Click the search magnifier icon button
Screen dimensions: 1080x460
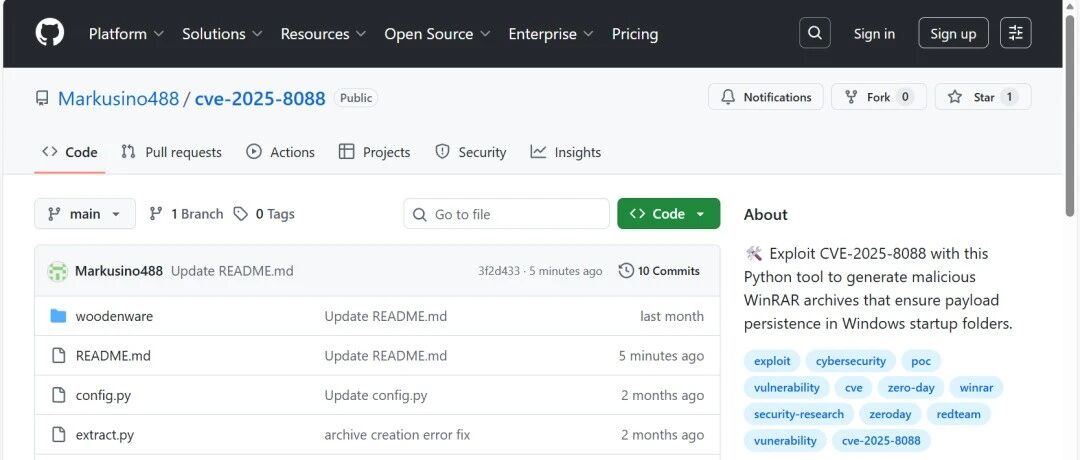pyautogui.click(x=815, y=33)
